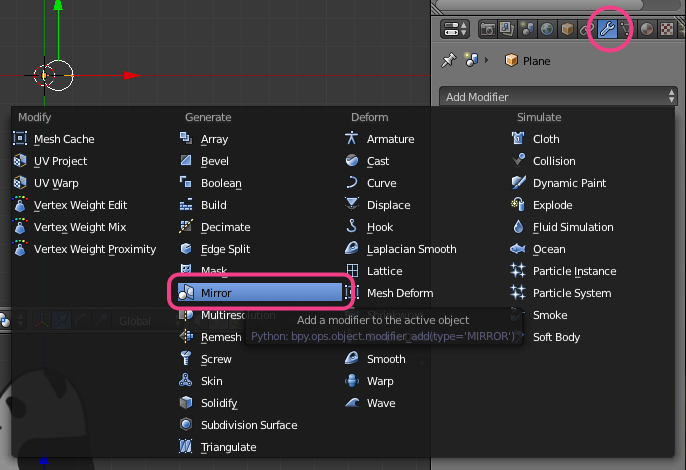
Task: Open Material properties sphere tab
Action: [646, 29]
